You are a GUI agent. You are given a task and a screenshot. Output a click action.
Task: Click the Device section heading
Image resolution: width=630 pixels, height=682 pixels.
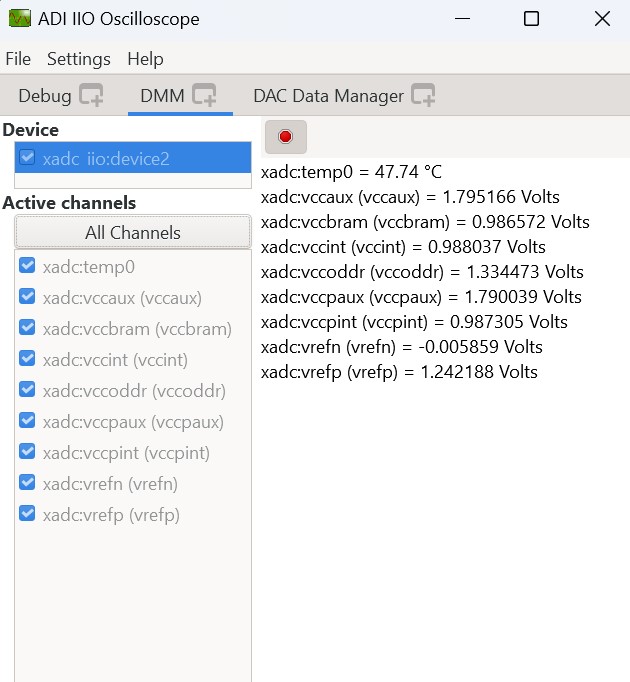30,130
